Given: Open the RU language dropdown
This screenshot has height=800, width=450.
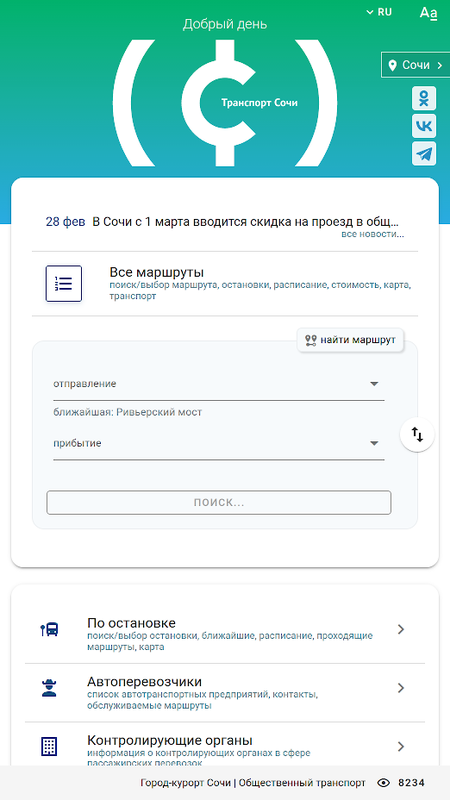Looking at the screenshot, I should tap(379, 12).
